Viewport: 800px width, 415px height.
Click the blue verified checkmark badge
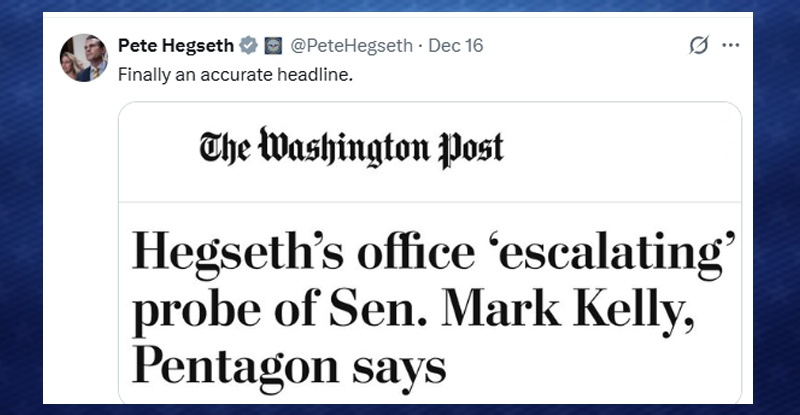coord(250,46)
